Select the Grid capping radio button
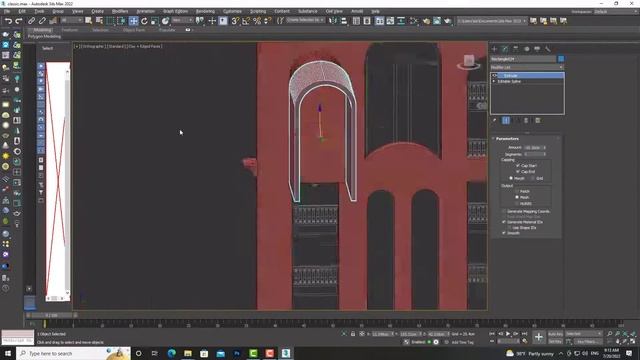 click(x=533, y=178)
